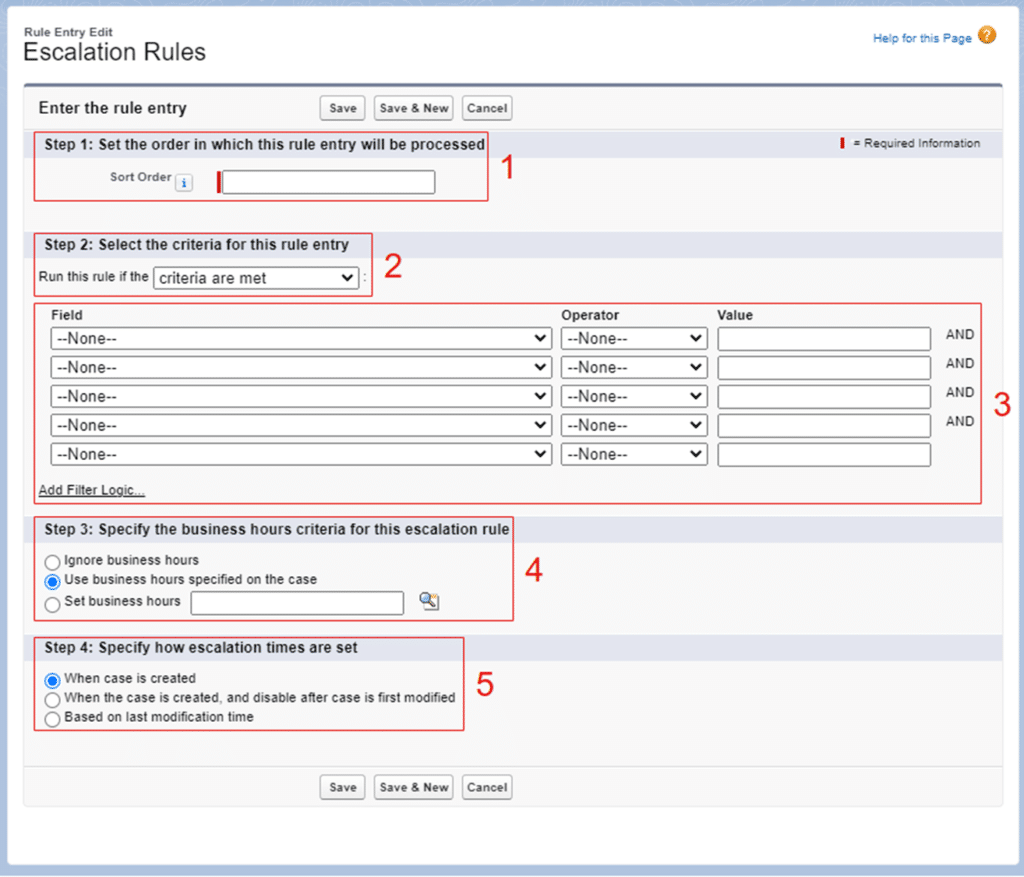Open the first Operator dropdown
1024x877 pixels.
click(x=634, y=339)
